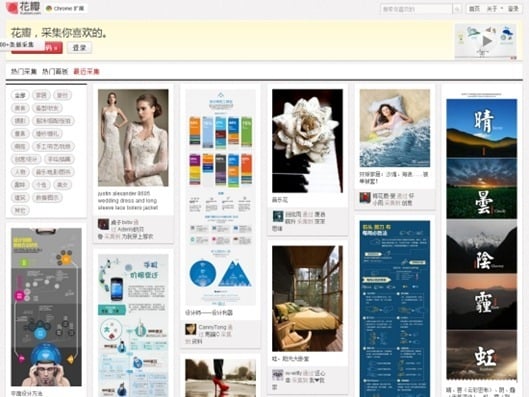Open the wedding dress pin image
This screenshot has width=529, height=397.
(x=133, y=138)
